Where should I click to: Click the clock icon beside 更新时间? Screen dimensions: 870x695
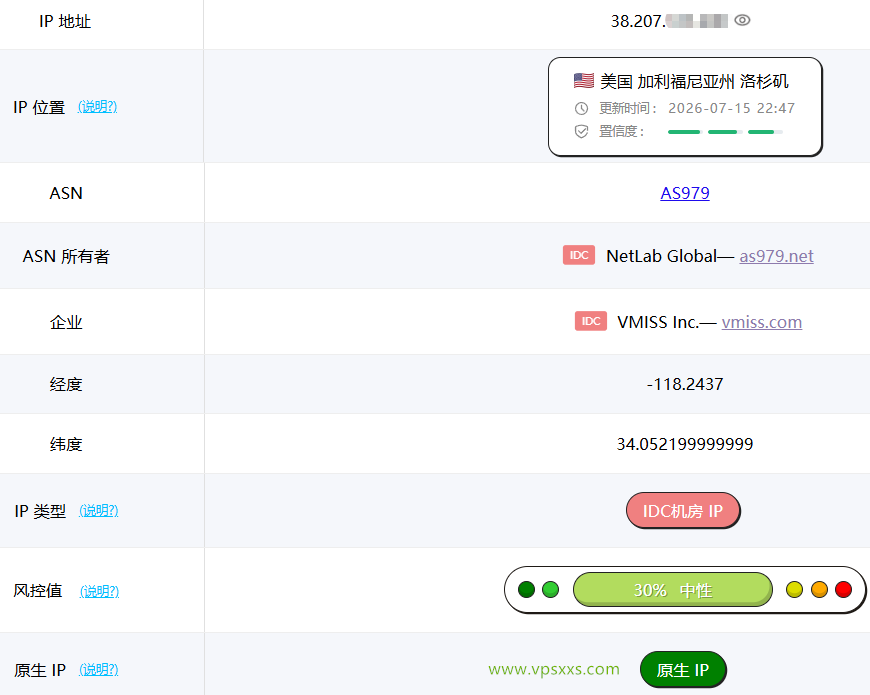tap(581, 108)
